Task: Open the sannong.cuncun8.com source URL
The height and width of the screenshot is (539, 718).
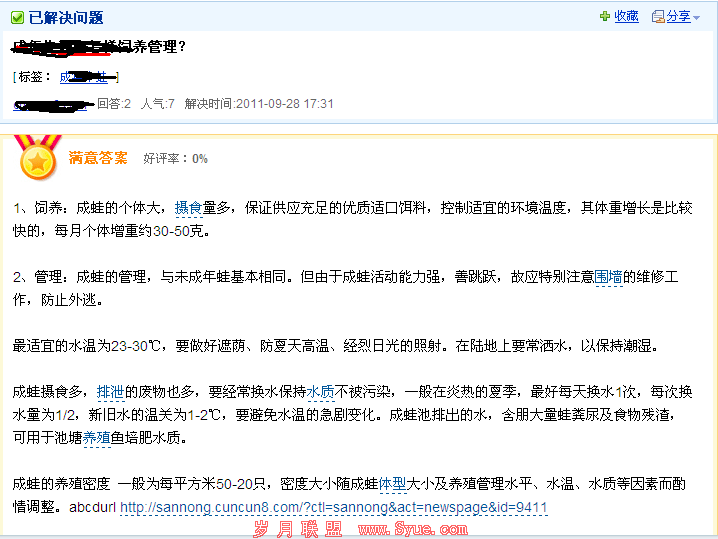Action: (x=334, y=507)
